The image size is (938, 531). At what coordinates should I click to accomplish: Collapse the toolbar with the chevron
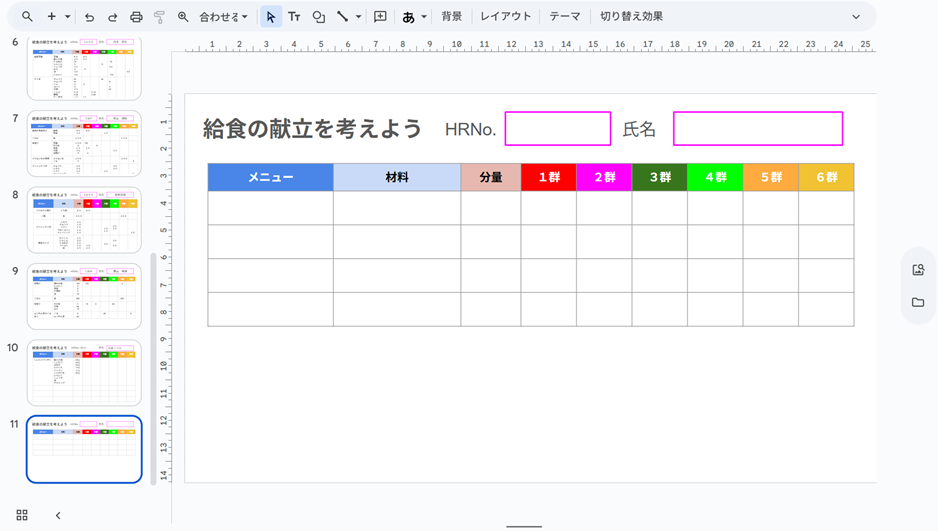(x=856, y=17)
